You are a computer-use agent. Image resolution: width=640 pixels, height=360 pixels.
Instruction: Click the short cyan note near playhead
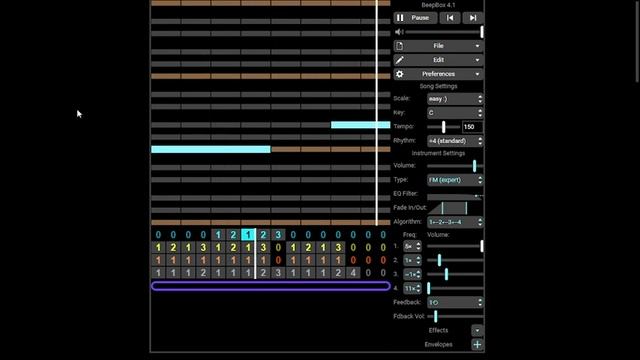click(x=360, y=125)
